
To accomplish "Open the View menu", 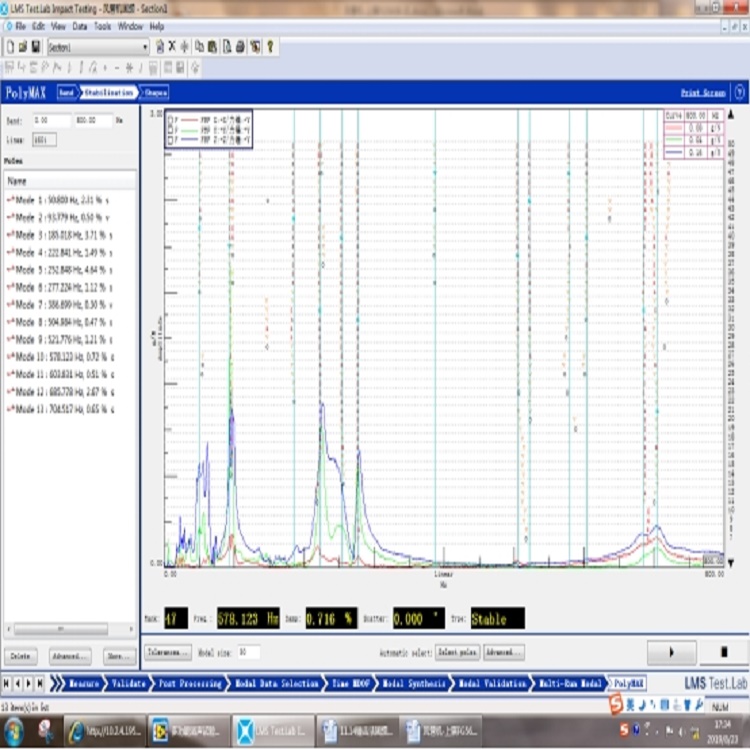I will click(58, 26).
